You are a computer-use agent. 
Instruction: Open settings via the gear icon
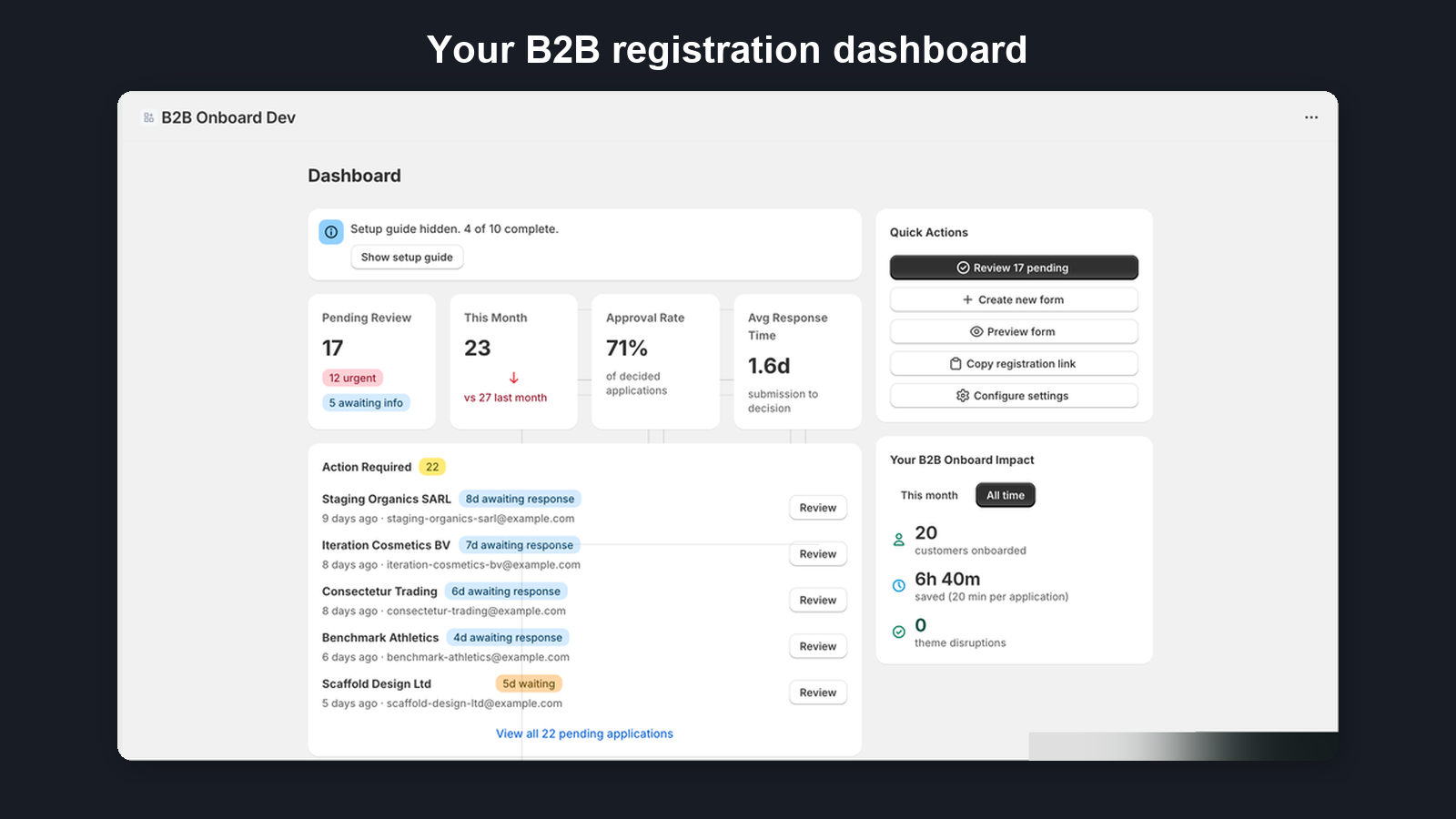pyautogui.click(x=960, y=395)
